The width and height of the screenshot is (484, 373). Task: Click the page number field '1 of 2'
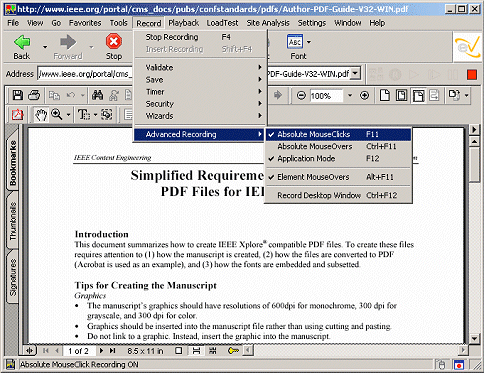click(78, 351)
